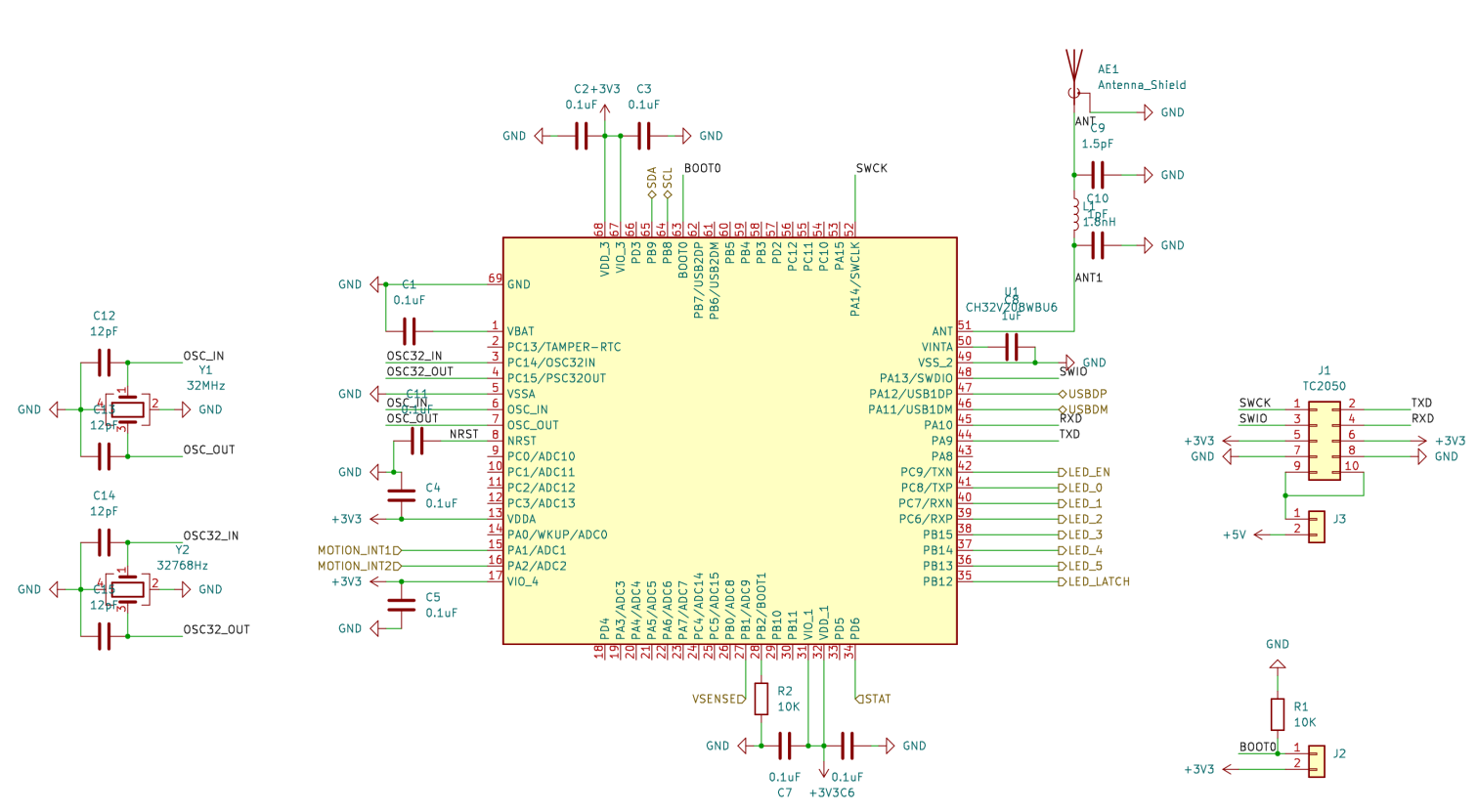Select the R2 10K resistor symbol

[761, 699]
